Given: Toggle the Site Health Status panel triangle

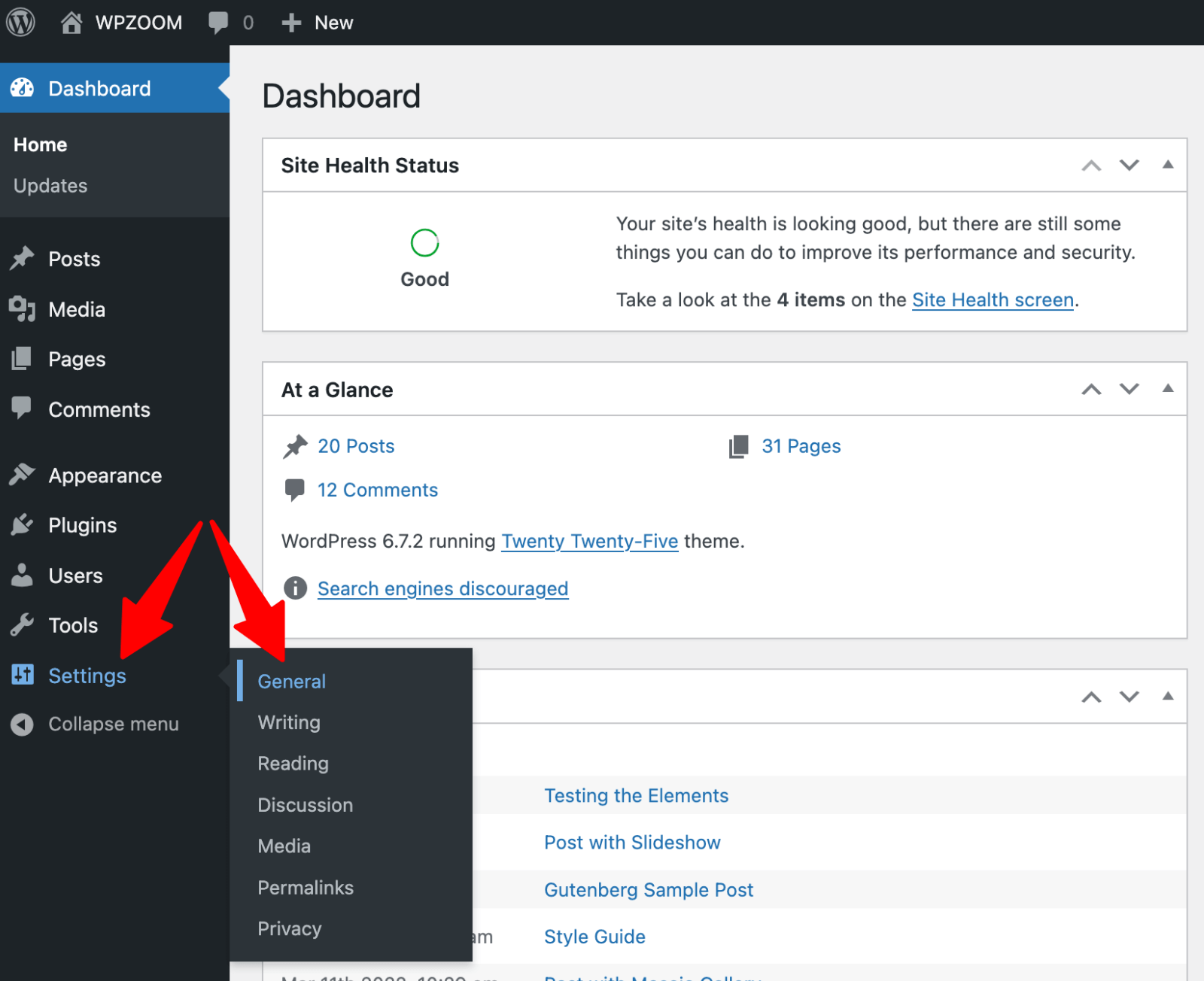Looking at the screenshot, I should pos(1168,165).
